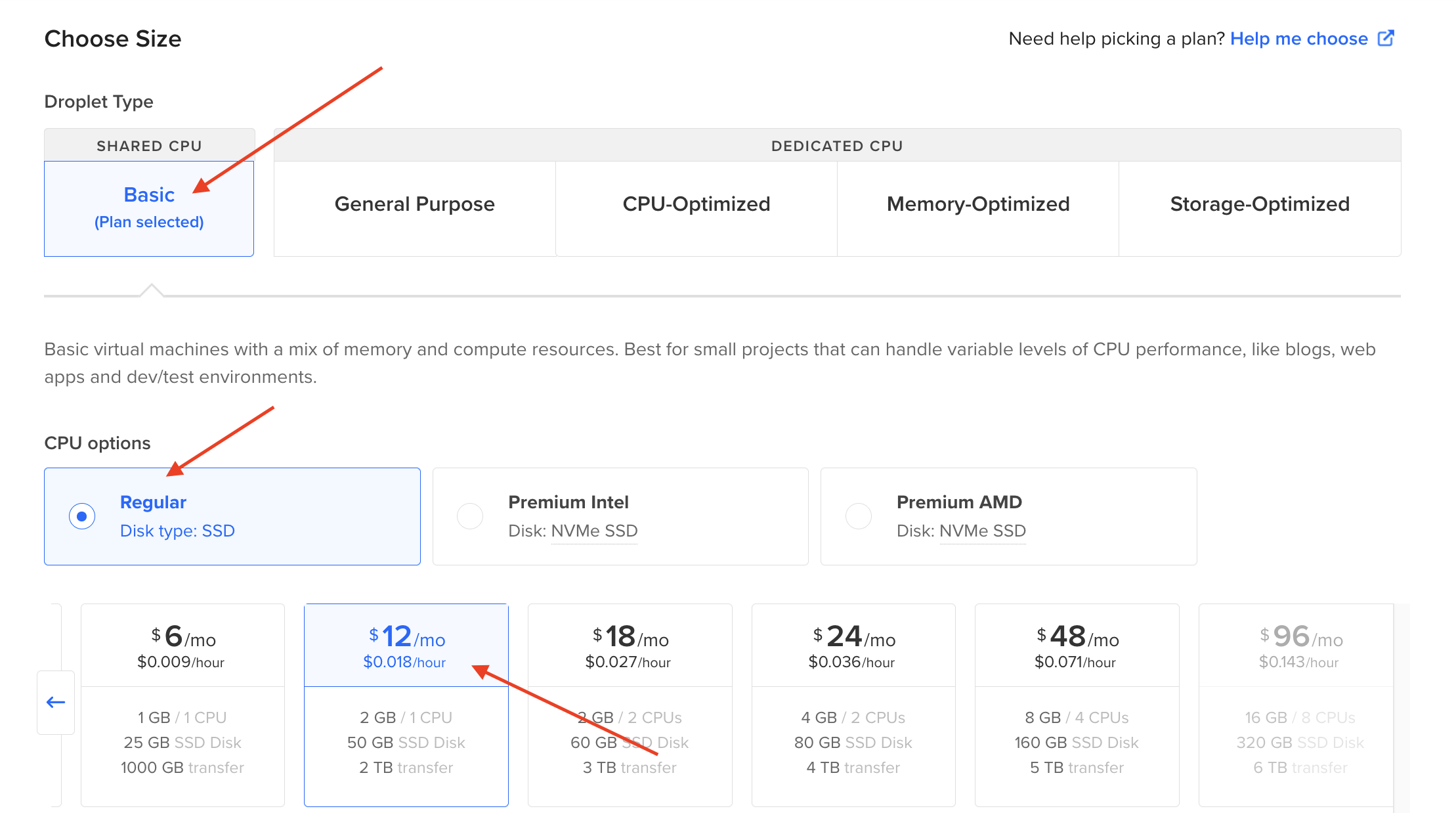Switch to CPU-Optimized droplet type

click(696, 208)
